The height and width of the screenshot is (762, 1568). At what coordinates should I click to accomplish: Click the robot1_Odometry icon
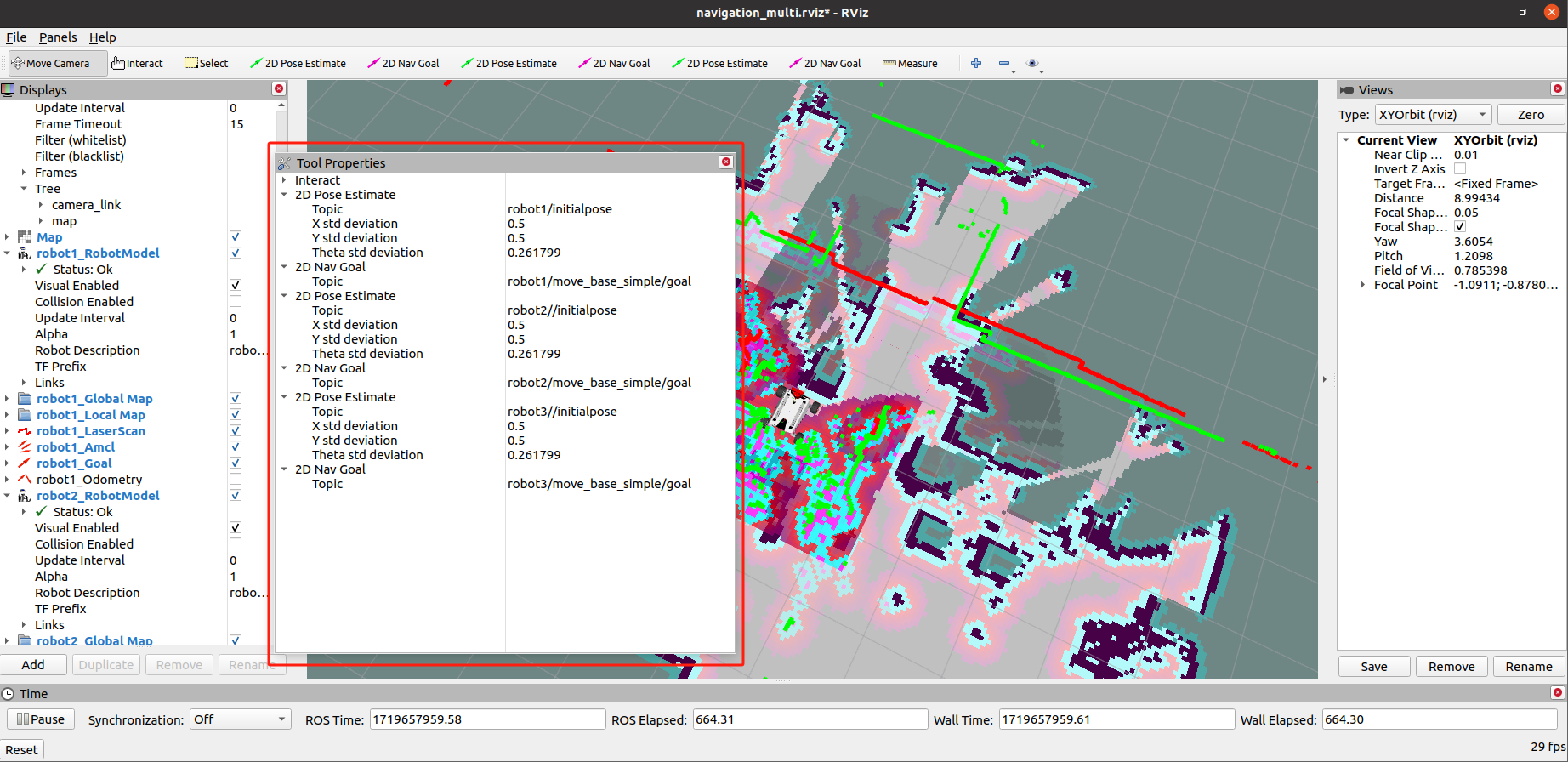(x=25, y=479)
